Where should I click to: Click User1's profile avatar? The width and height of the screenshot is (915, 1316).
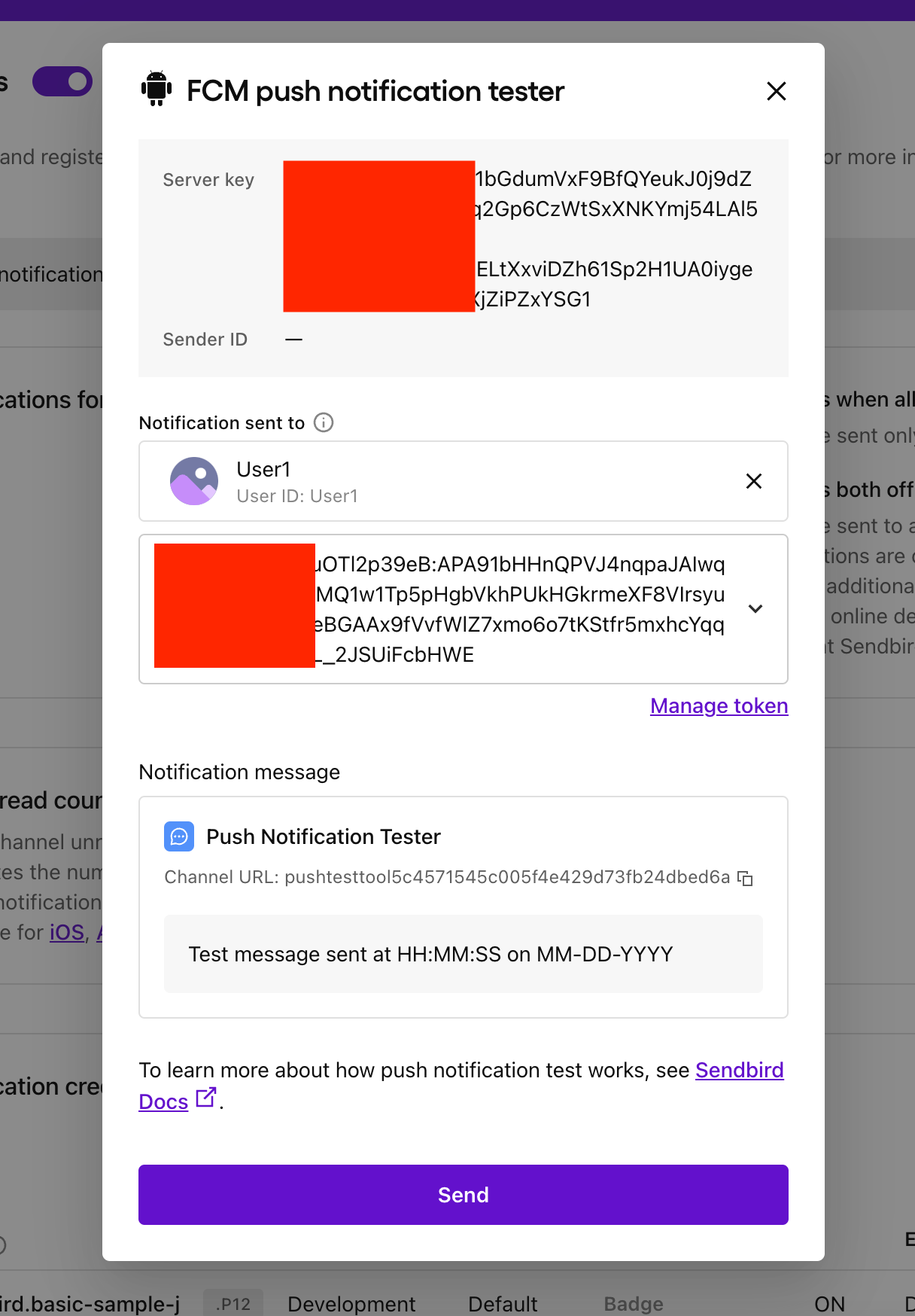(194, 481)
